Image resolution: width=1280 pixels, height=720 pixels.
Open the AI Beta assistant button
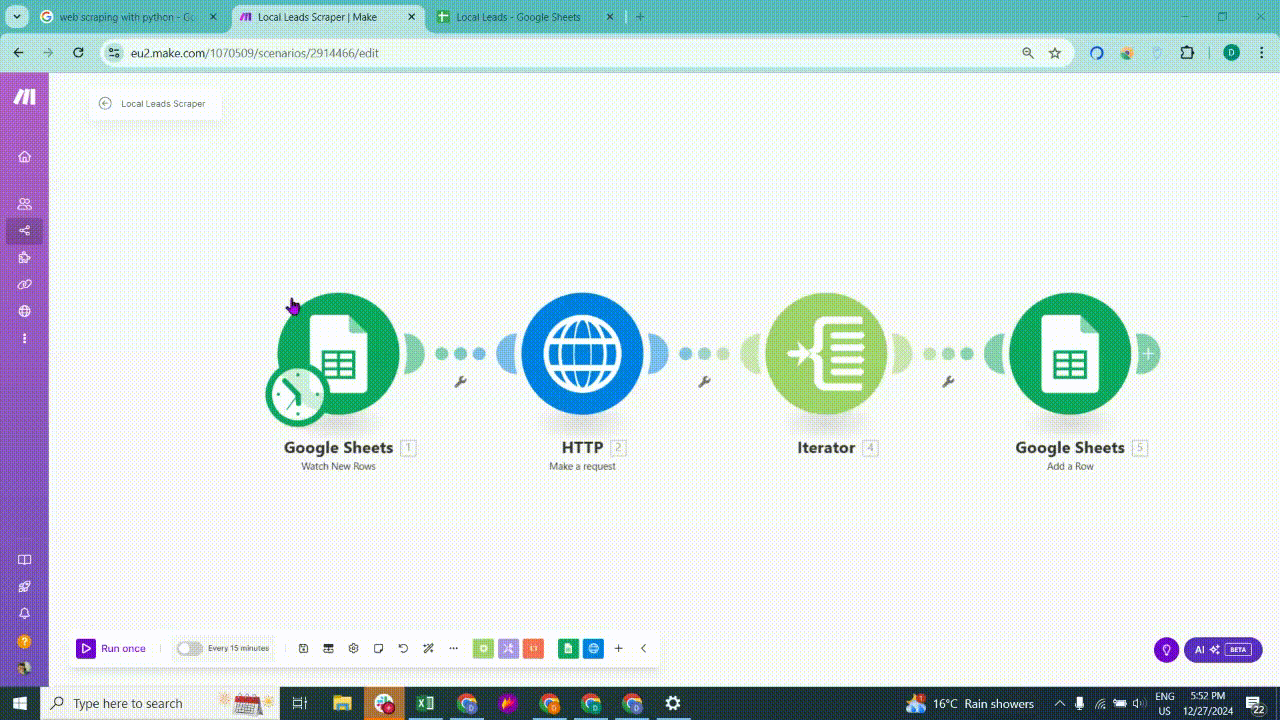coord(1222,649)
